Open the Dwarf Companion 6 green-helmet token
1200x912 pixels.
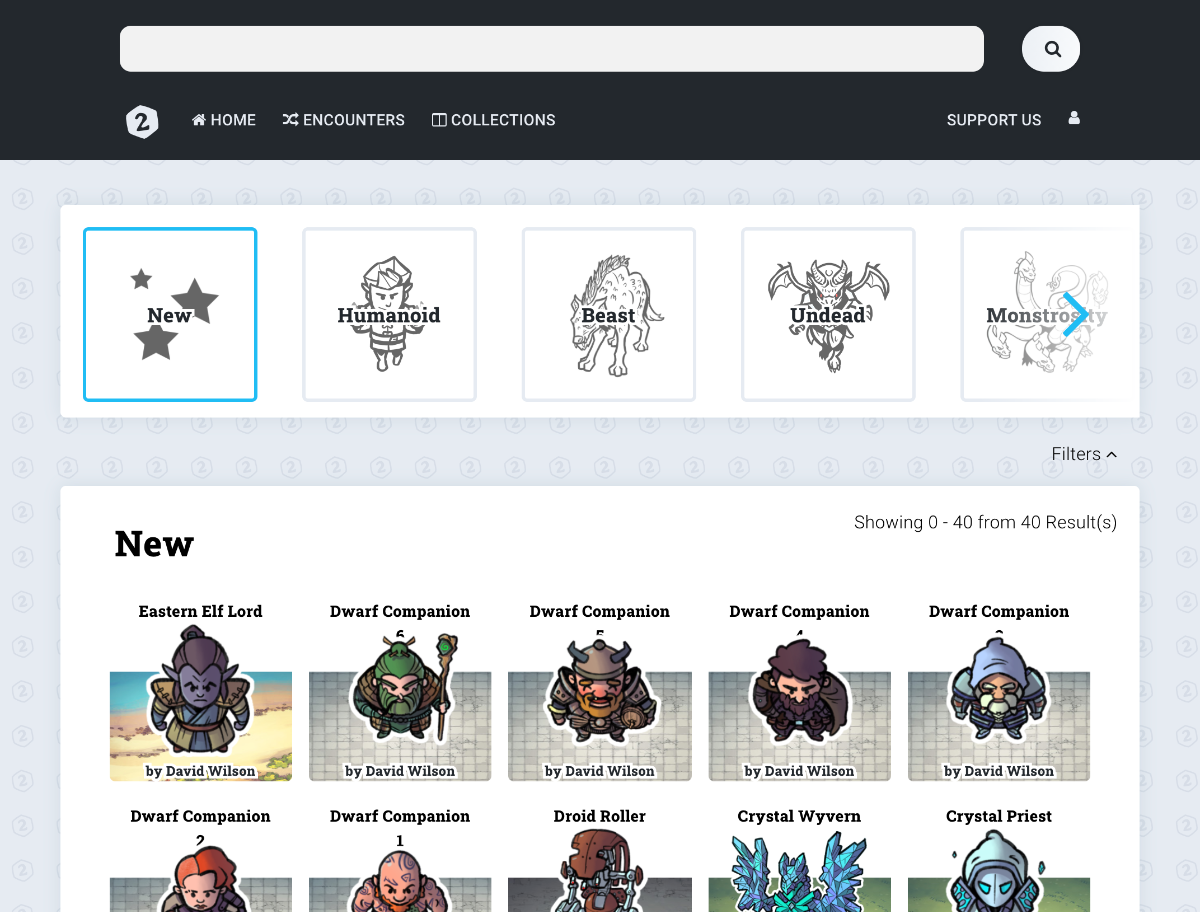coord(400,707)
